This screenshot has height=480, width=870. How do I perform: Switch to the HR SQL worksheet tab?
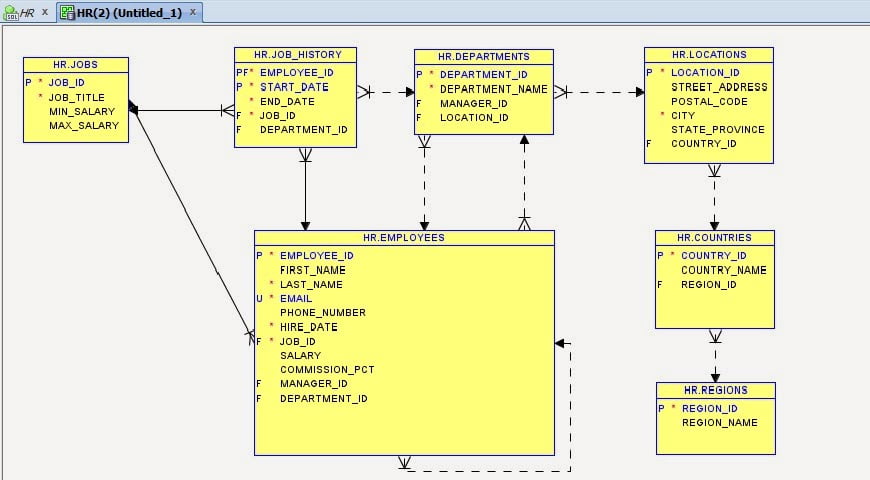click(x=27, y=12)
